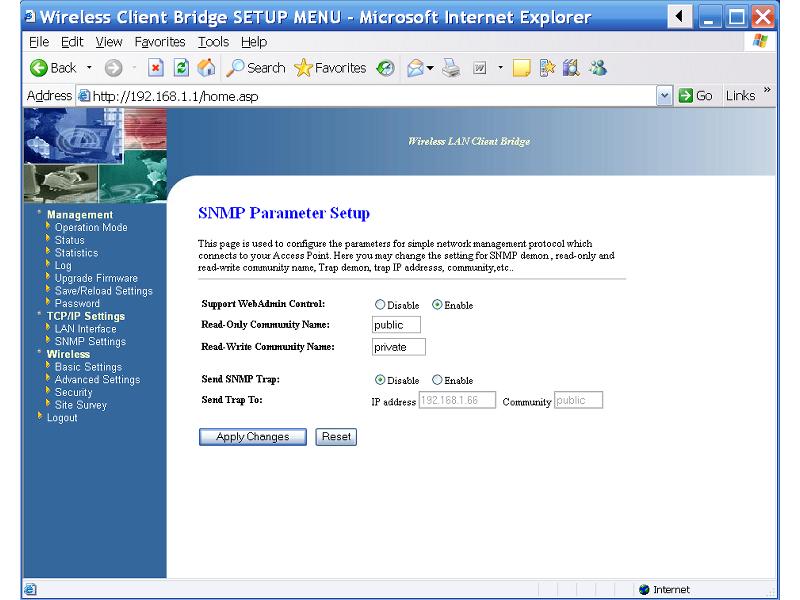The width and height of the screenshot is (800, 600).
Task: Click the title bar back-arrow button
Action: [680, 17]
